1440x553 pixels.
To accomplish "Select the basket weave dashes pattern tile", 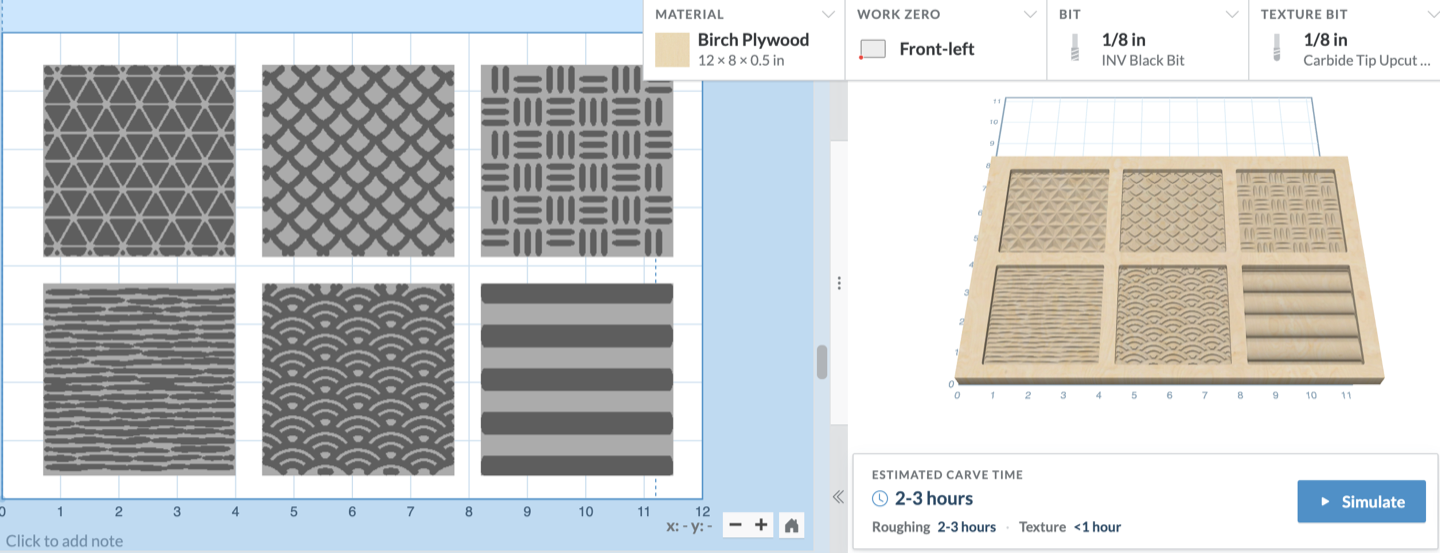I will tap(577, 161).
